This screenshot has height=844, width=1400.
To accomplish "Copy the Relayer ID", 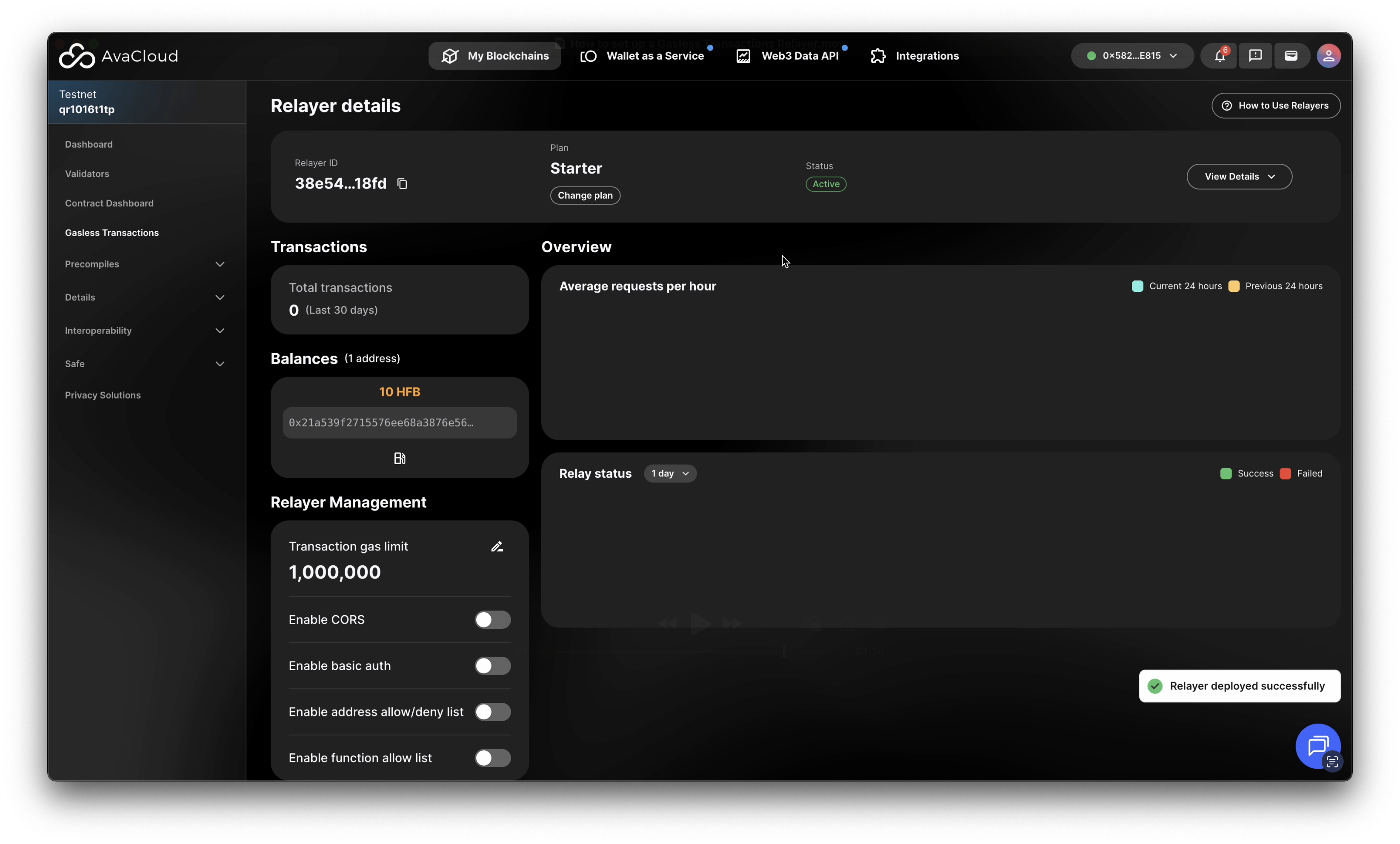I will (x=402, y=183).
